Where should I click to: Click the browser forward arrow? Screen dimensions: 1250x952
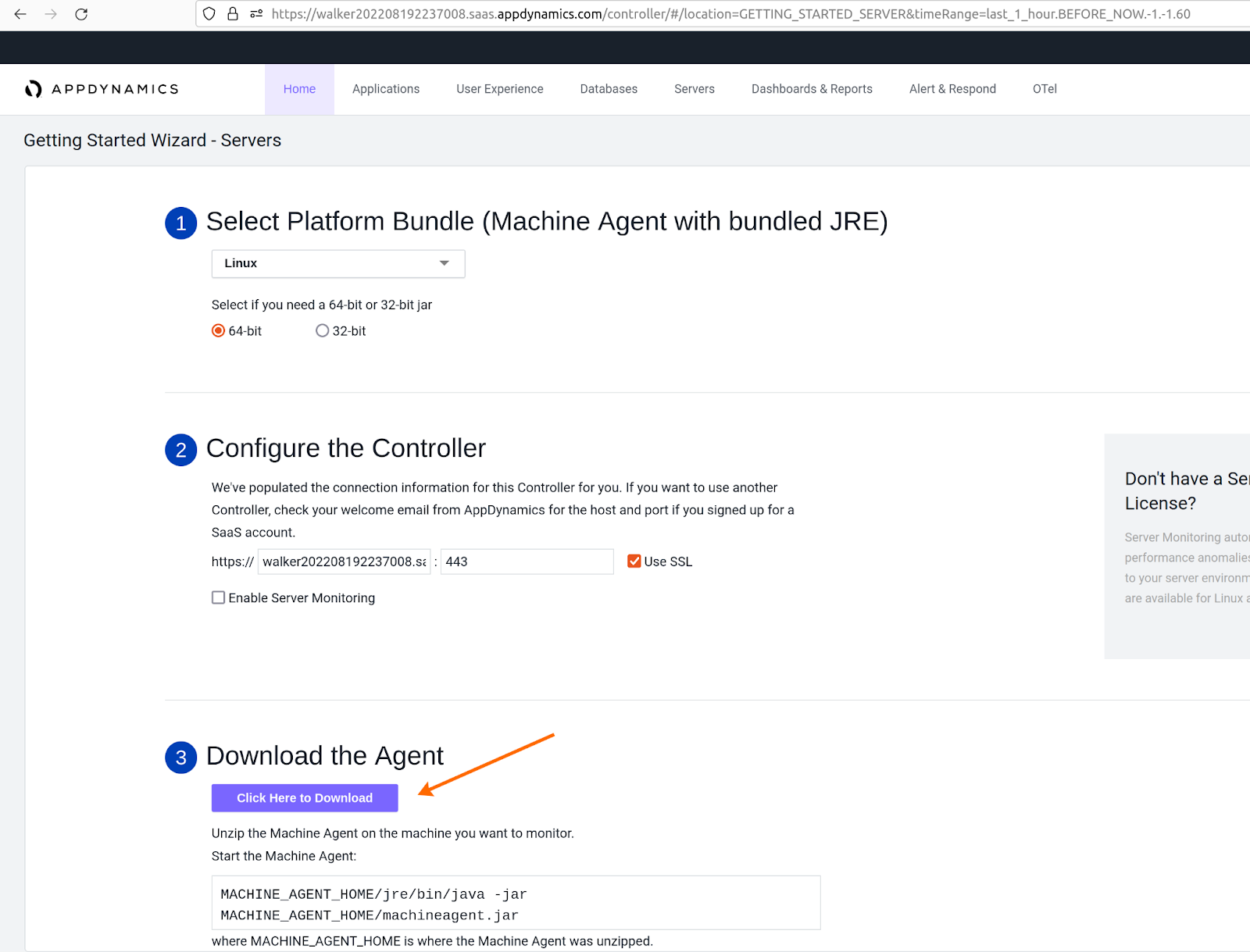coord(51,14)
